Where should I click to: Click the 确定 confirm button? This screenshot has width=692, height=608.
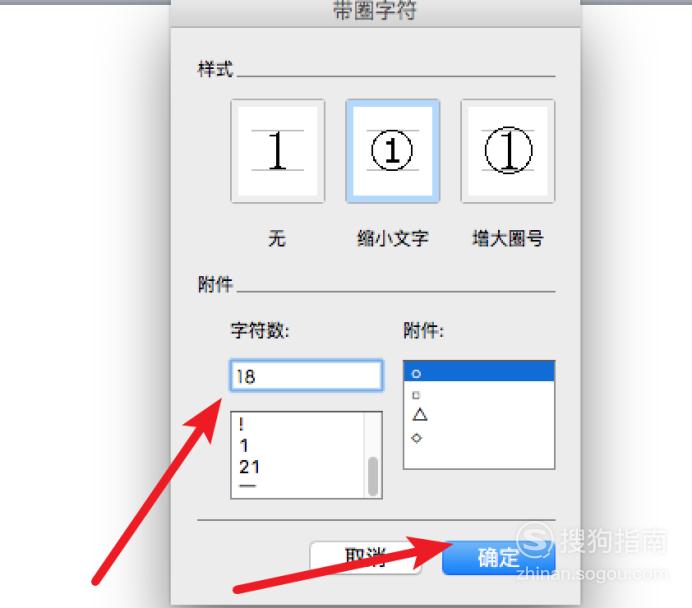pos(499,557)
